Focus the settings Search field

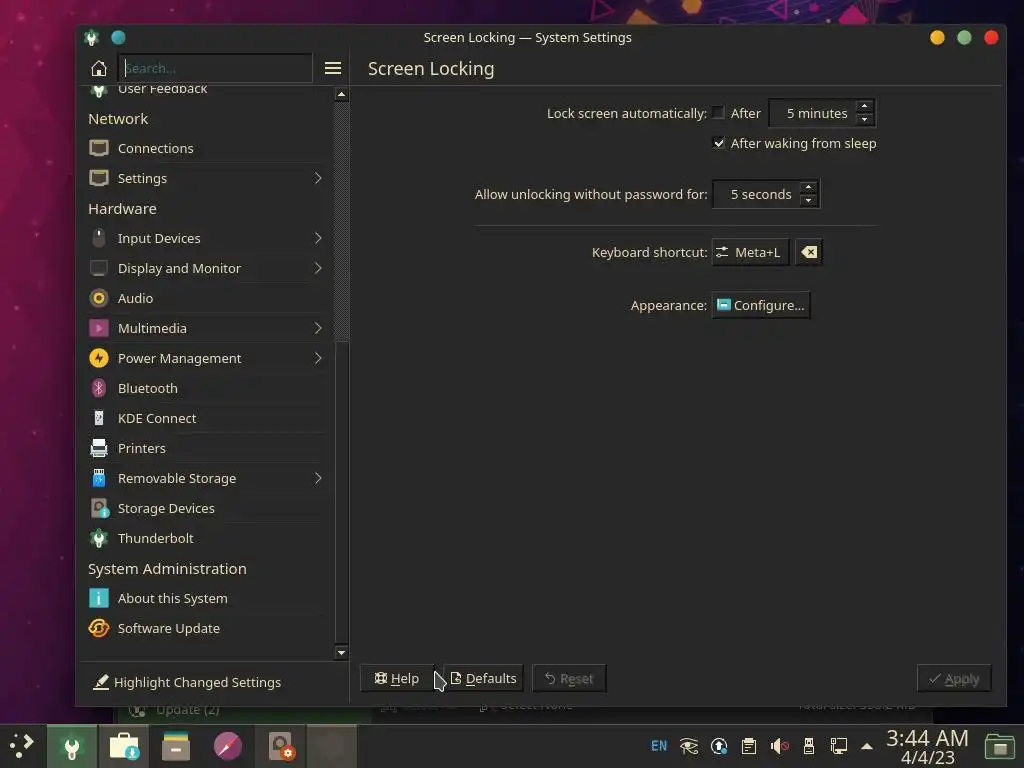[x=216, y=68]
